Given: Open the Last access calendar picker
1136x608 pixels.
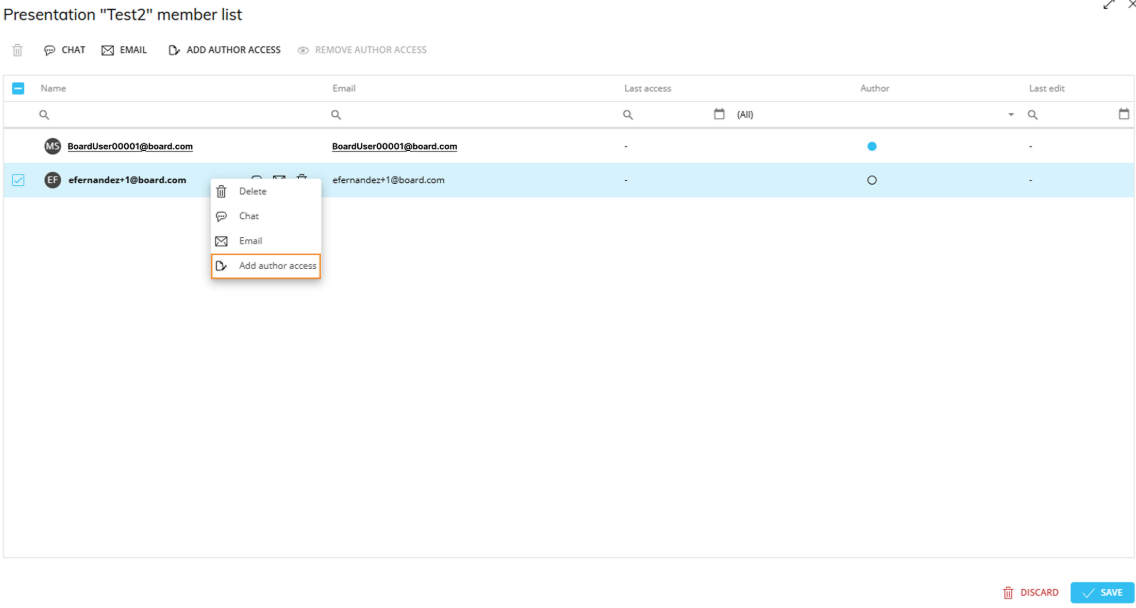Looking at the screenshot, I should point(719,114).
